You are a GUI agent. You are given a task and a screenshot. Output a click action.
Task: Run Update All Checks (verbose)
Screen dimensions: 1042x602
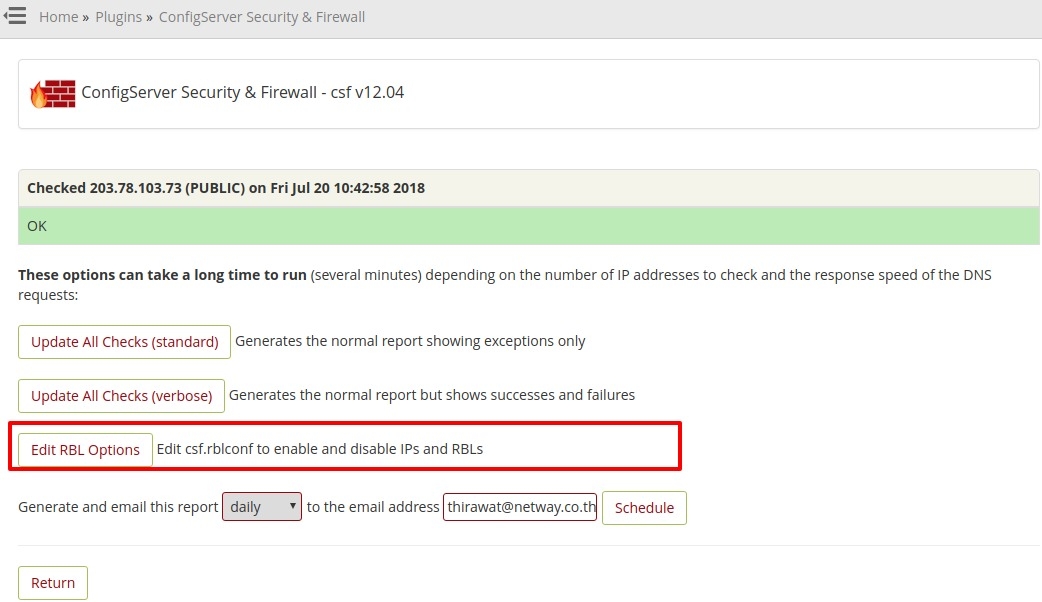121,396
